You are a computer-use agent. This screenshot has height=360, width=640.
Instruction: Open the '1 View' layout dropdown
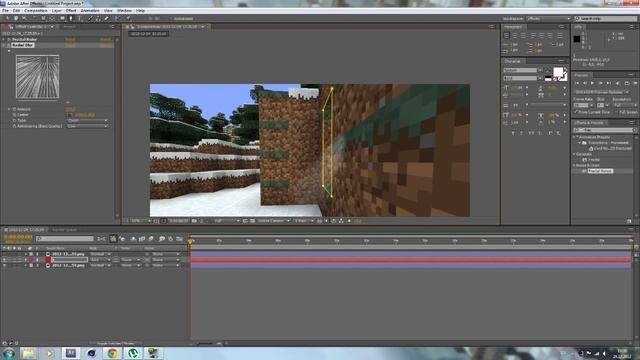304,221
